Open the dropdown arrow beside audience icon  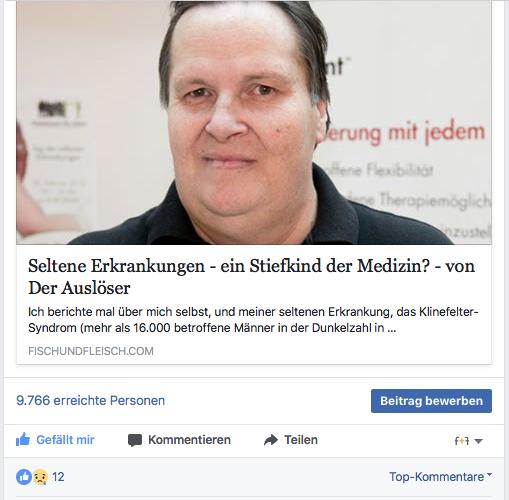(x=478, y=441)
